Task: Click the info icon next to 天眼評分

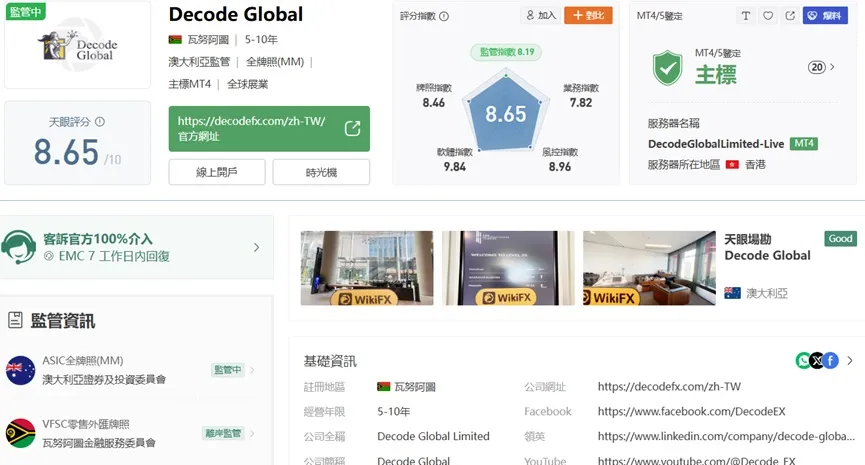Action: coord(100,121)
